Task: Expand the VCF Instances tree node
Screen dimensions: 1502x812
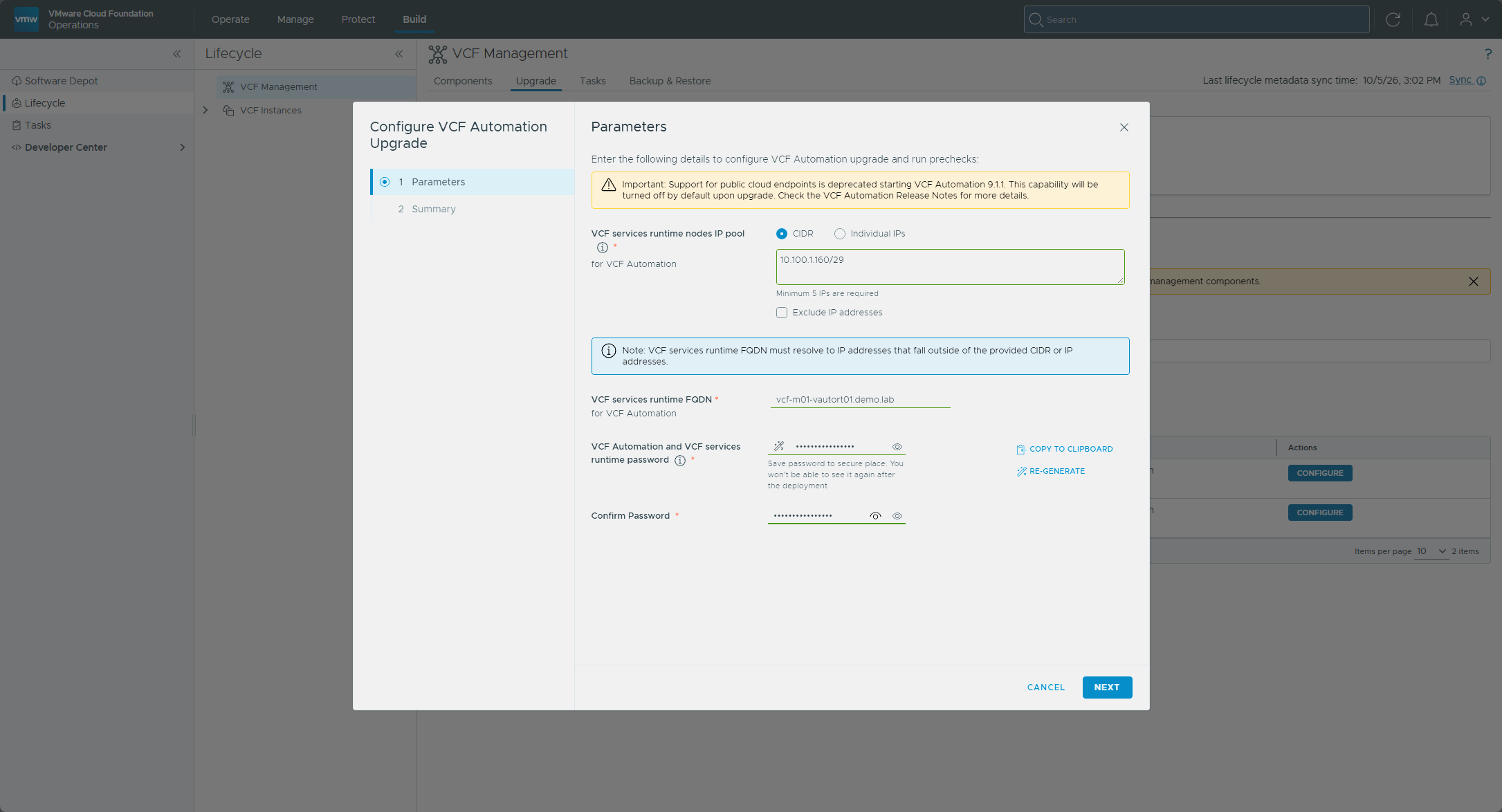Action: (x=205, y=110)
